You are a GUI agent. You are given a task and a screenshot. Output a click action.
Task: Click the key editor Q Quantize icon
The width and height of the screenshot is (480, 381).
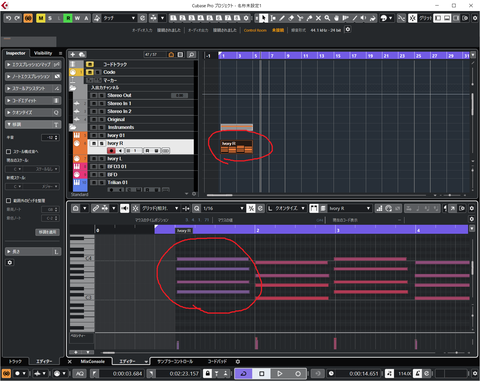point(197,208)
